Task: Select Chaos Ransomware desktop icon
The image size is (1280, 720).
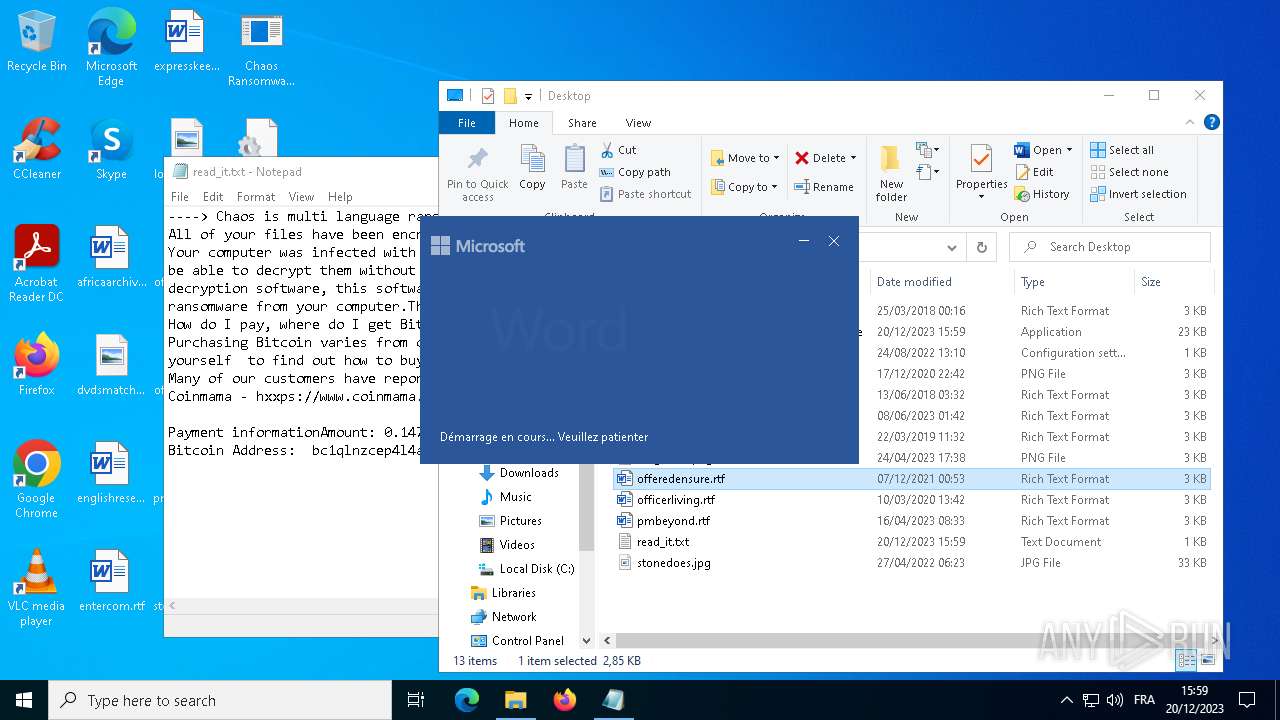Action: 261,49
